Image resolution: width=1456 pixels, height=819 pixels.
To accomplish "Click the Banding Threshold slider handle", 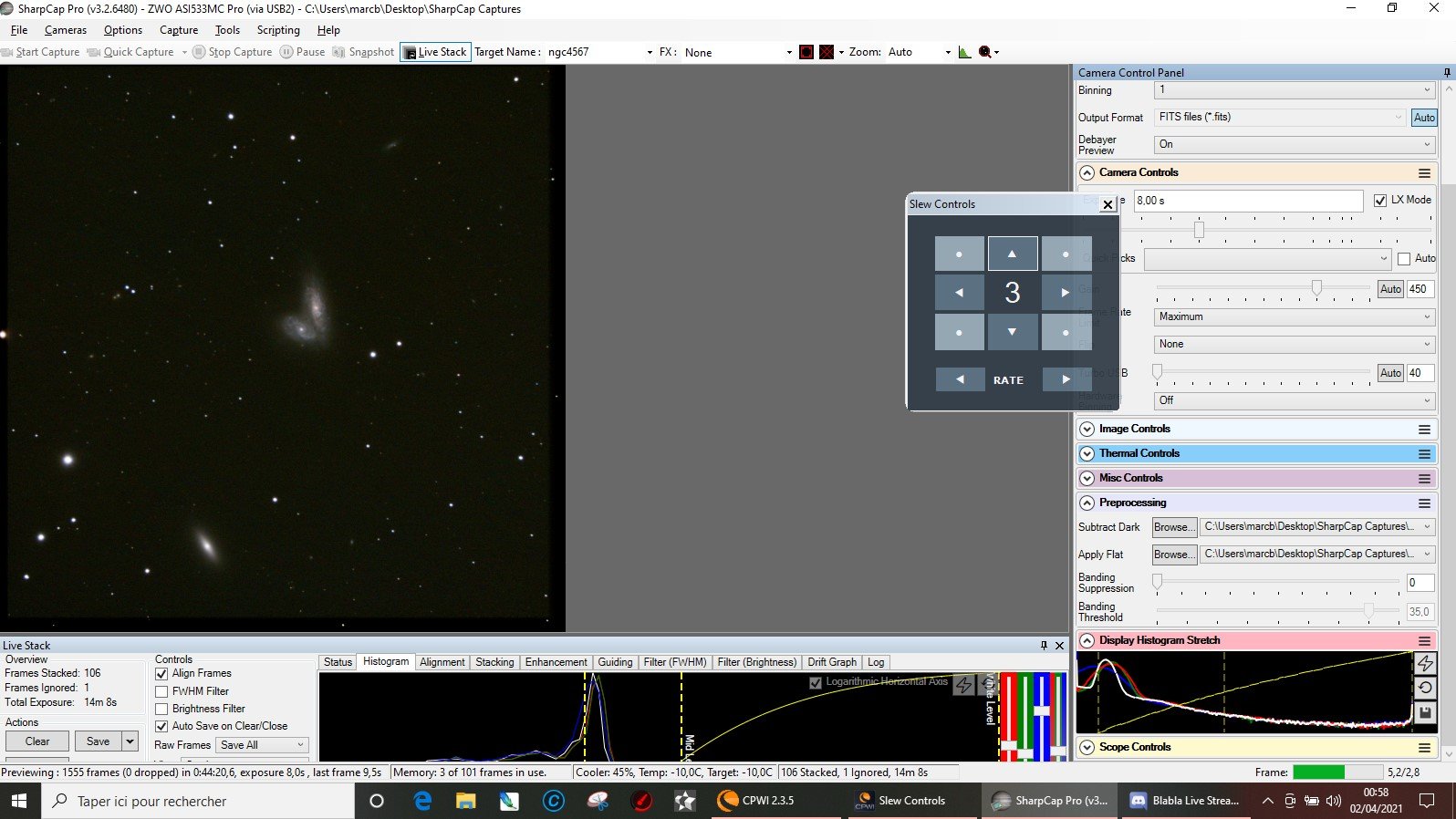I will pos(1368,611).
